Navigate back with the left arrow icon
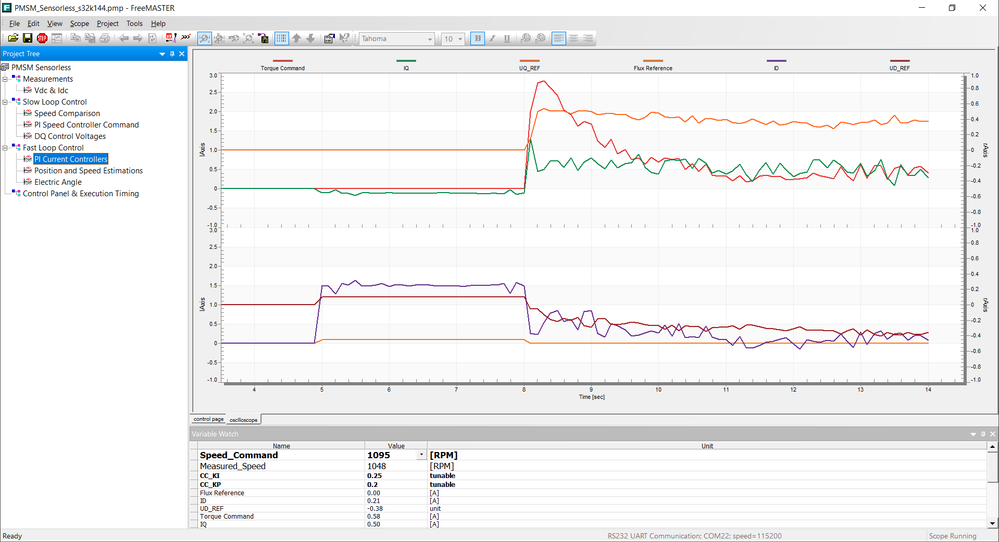This screenshot has height=542, width=999. point(124,38)
